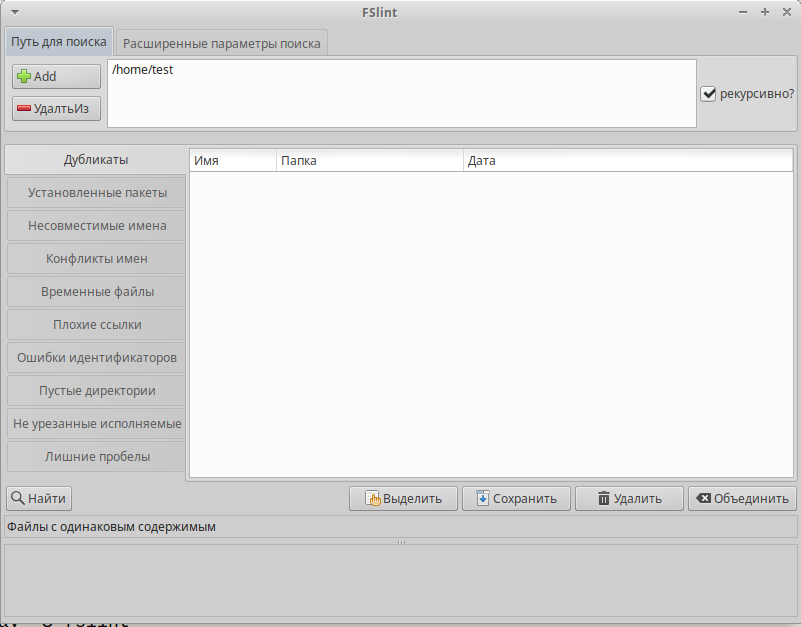Click the Сохранить text label

click(x=525, y=499)
